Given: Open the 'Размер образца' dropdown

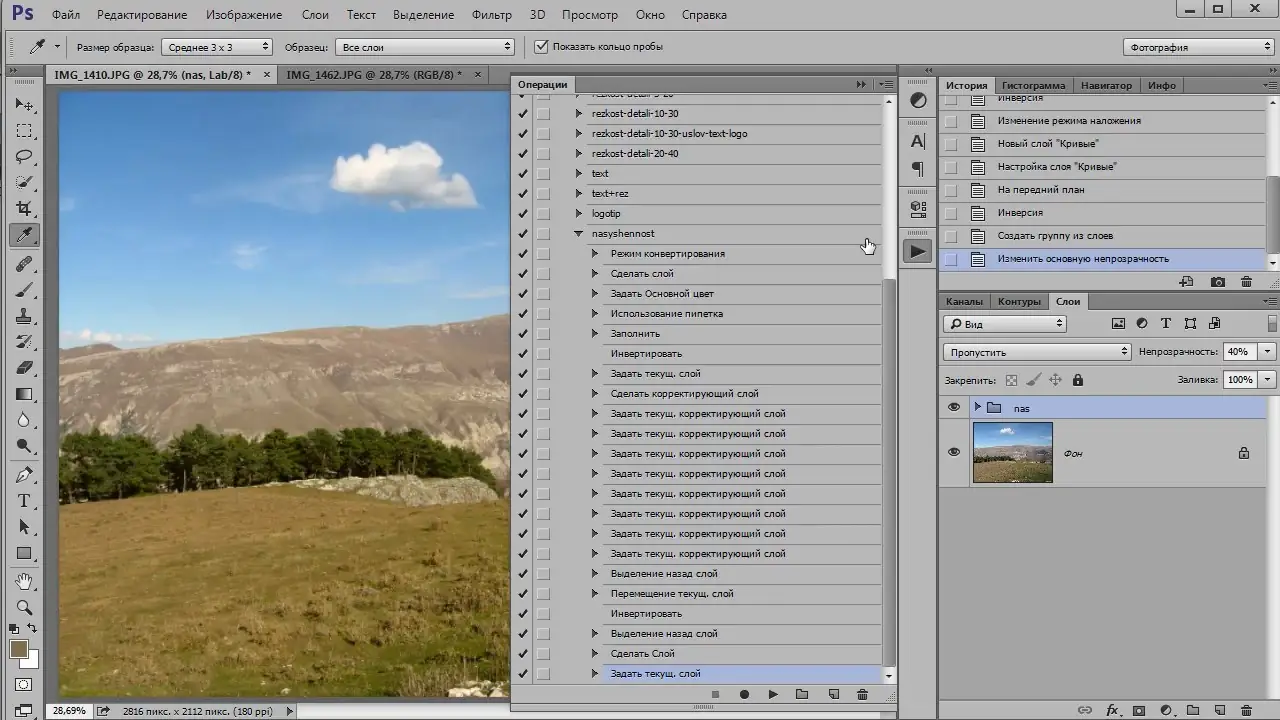Looking at the screenshot, I should point(217,47).
